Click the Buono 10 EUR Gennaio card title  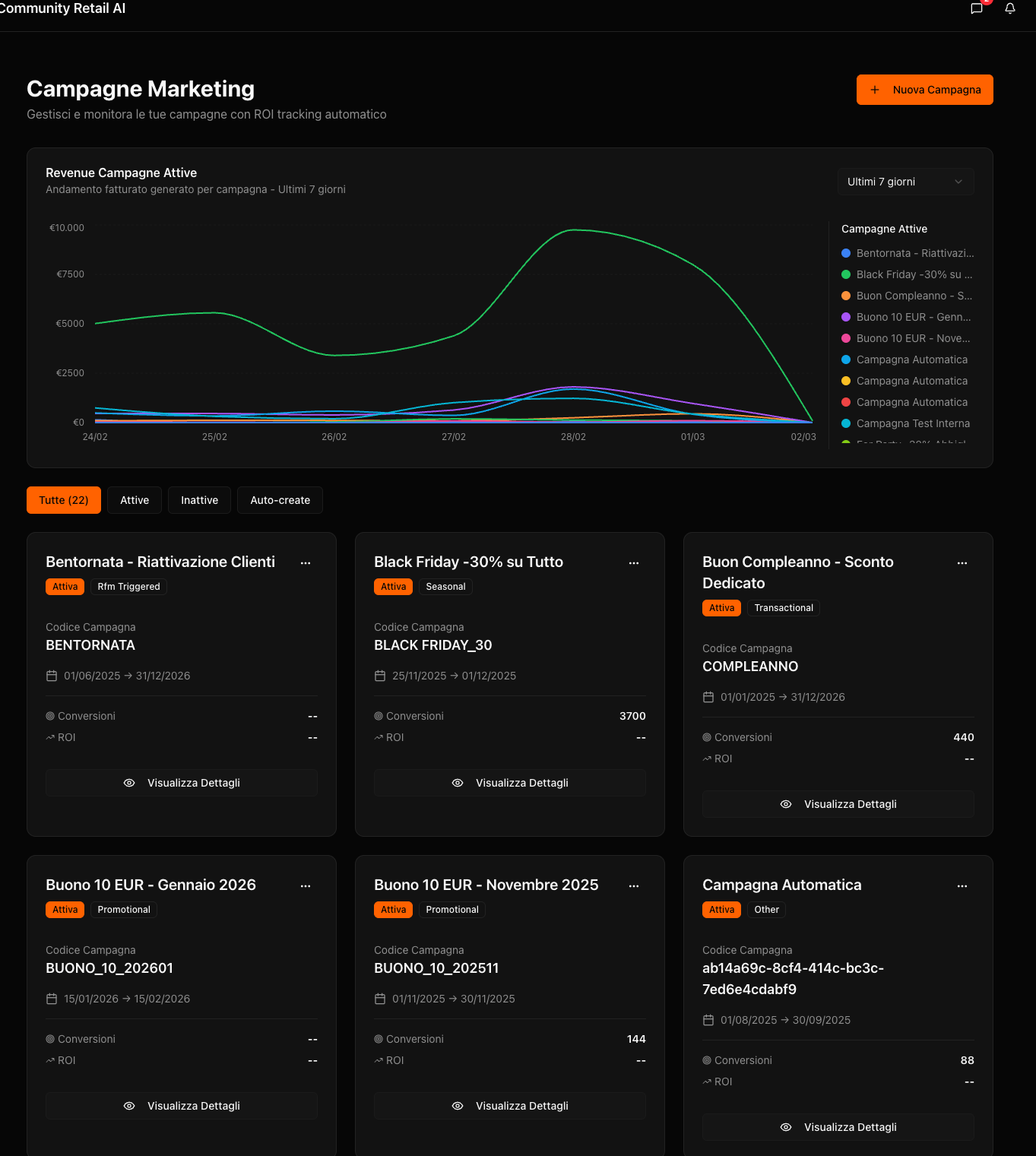(150, 885)
